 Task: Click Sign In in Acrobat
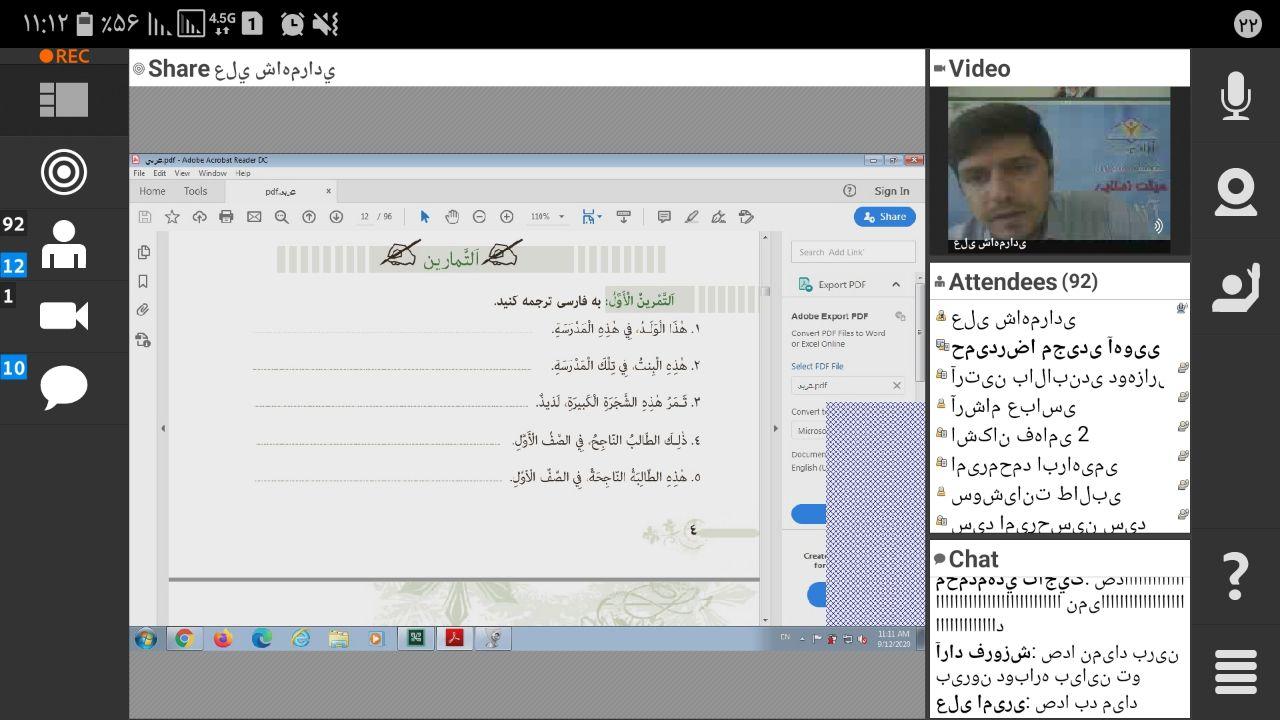point(892,191)
